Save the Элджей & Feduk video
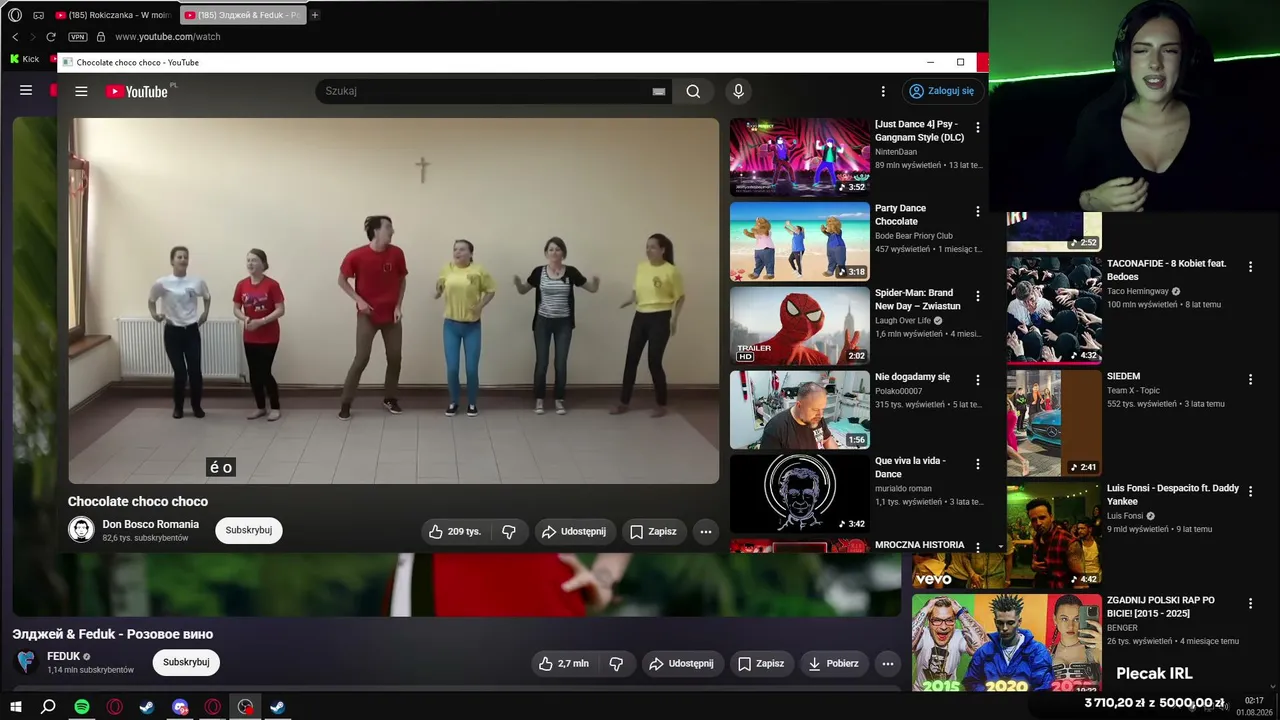 (x=761, y=663)
